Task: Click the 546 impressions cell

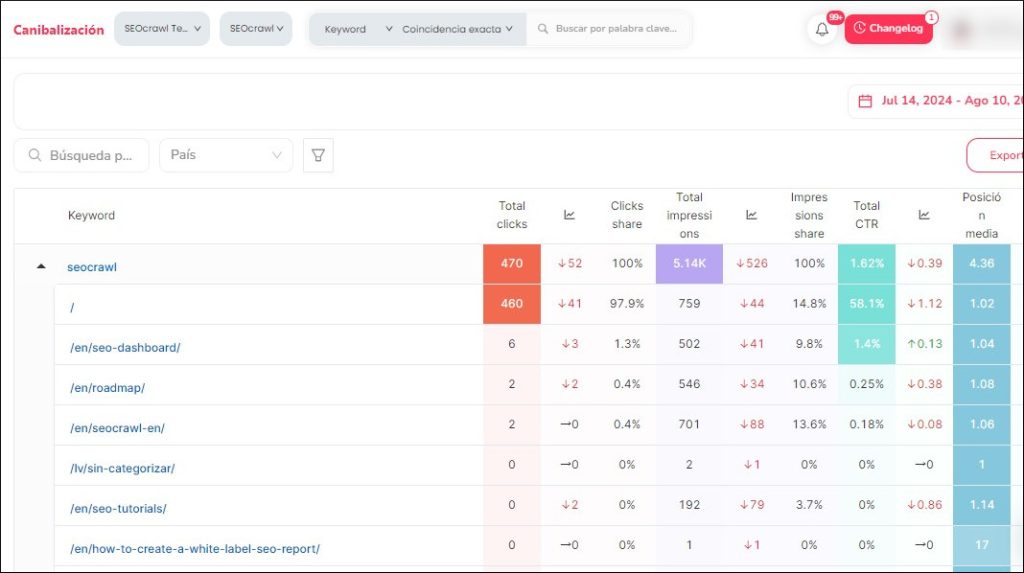Action: (x=689, y=384)
